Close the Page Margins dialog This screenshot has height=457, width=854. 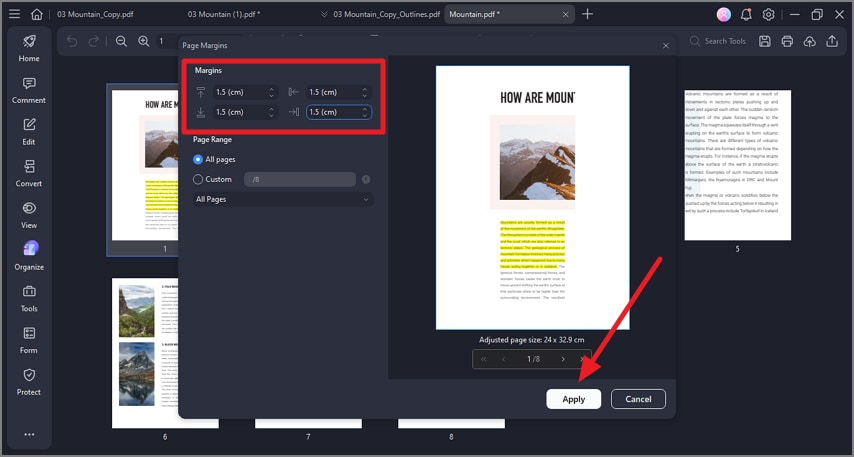(x=666, y=46)
